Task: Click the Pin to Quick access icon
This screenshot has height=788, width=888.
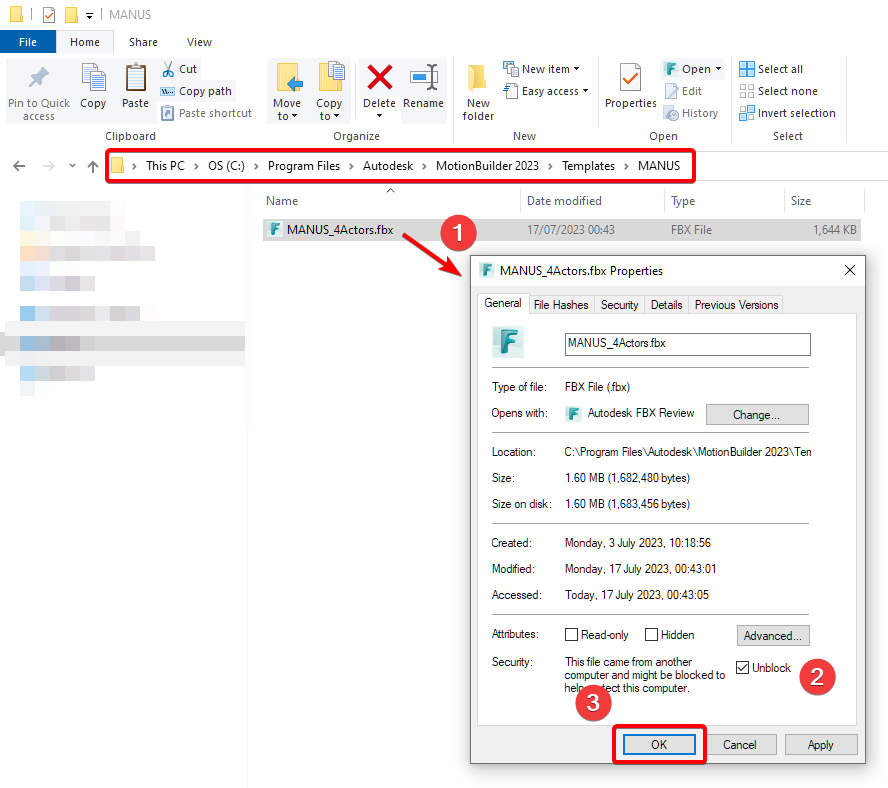Action: click(x=38, y=80)
